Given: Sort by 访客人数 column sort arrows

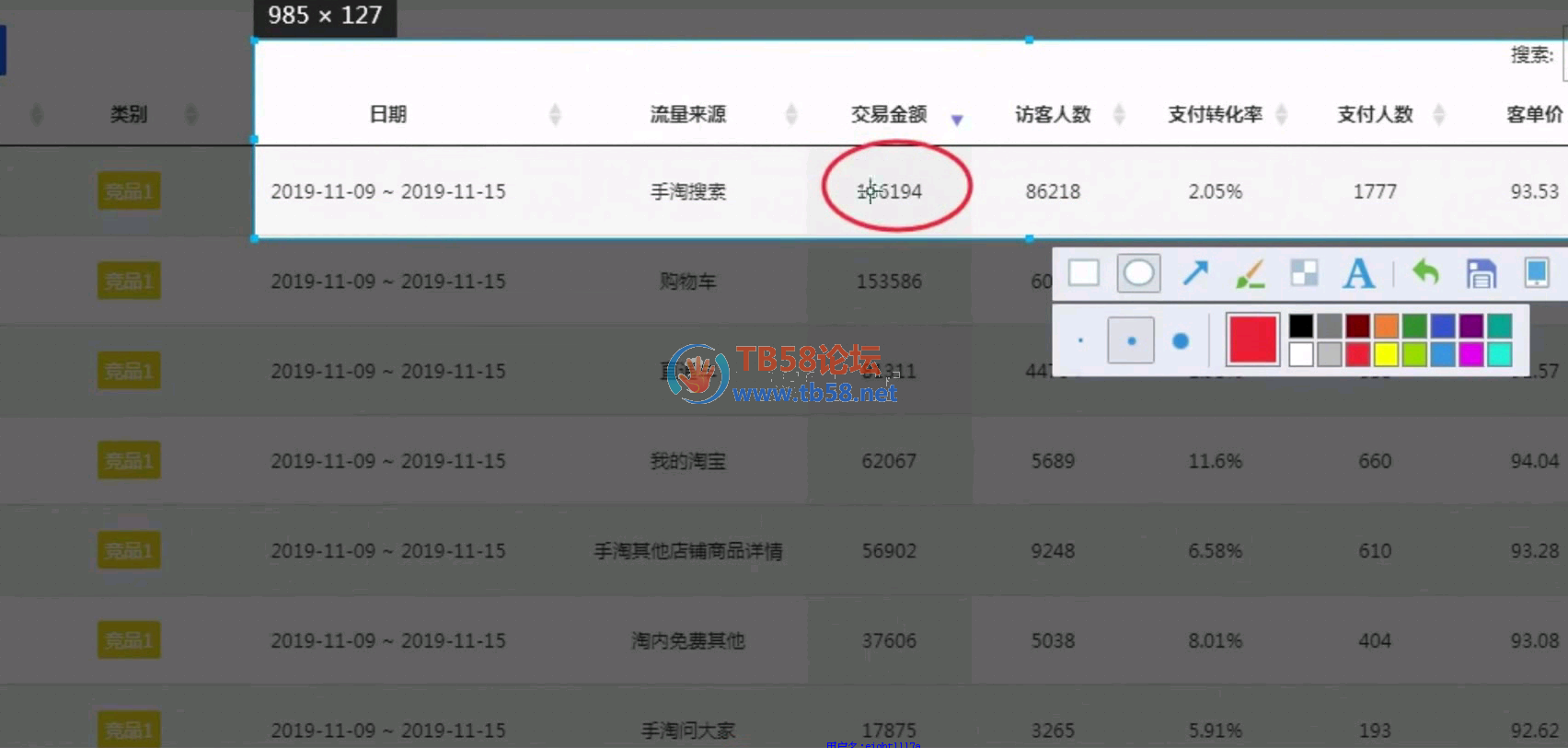Looking at the screenshot, I should [1119, 114].
